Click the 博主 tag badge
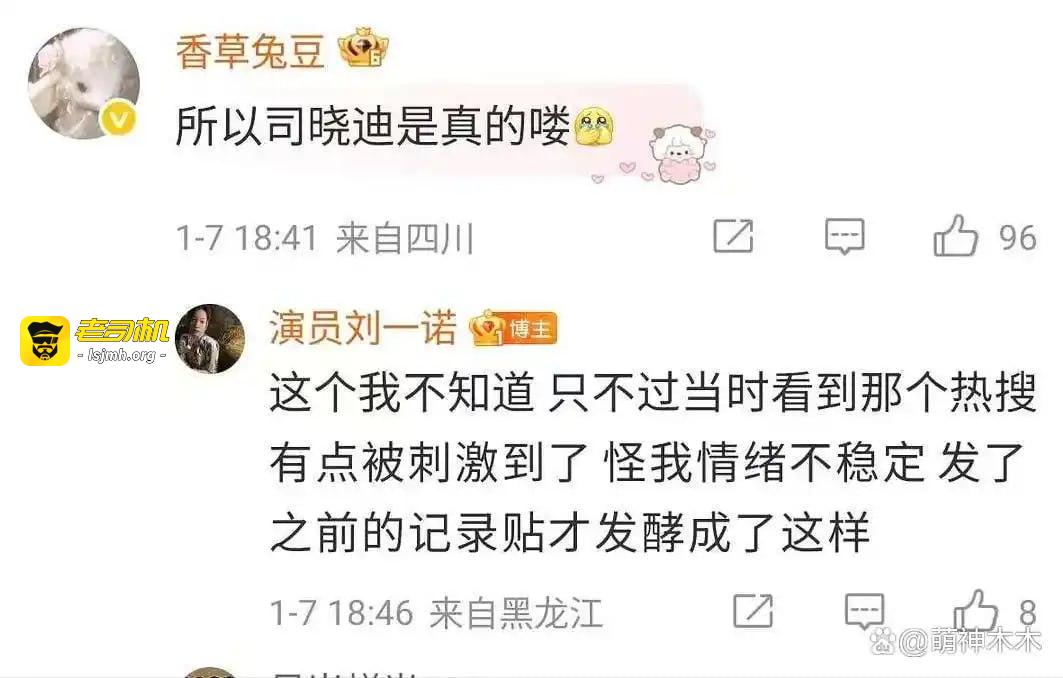1063x678 pixels. pyautogui.click(x=532, y=329)
